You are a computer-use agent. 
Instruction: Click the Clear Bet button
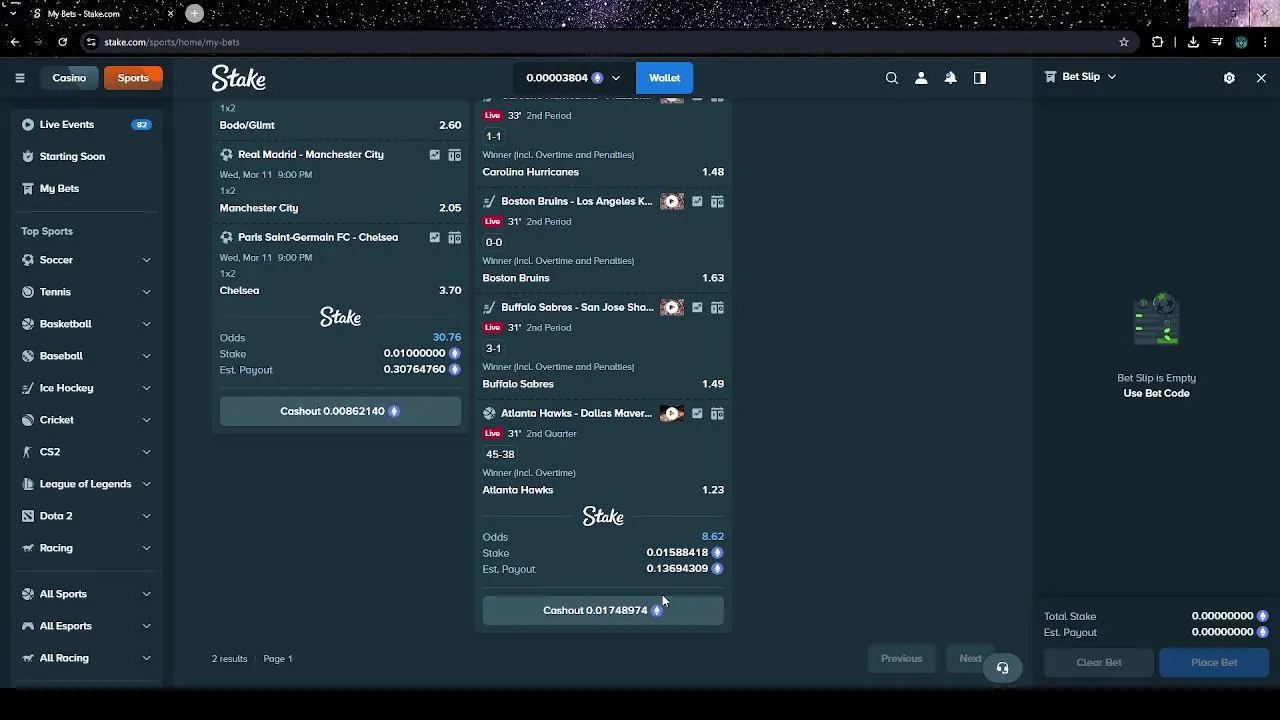[1098, 662]
